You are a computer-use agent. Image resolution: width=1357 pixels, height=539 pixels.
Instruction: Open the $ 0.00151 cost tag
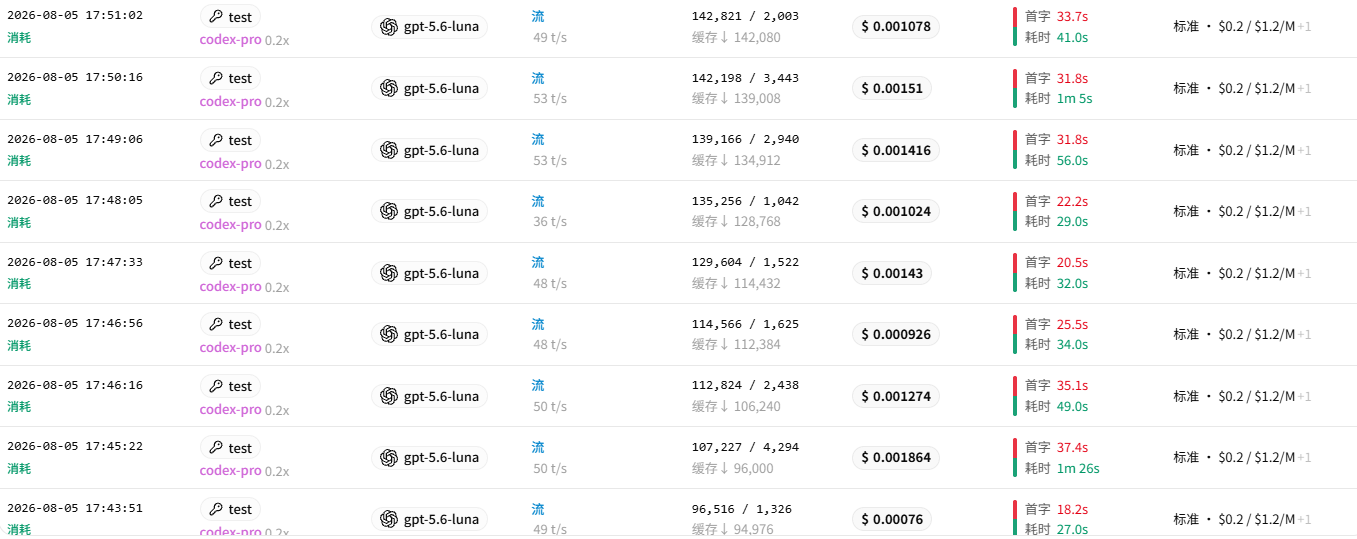click(x=892, y=88)
